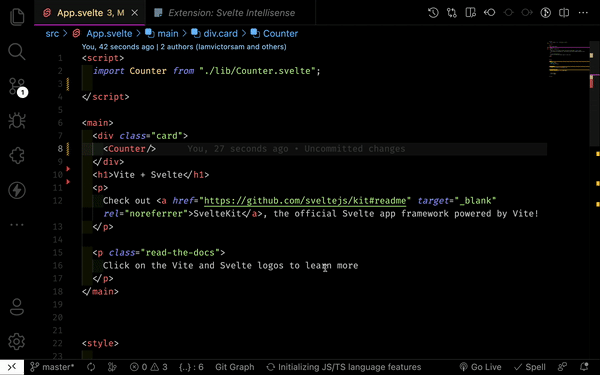This screenshot has height=375, width=600.
Task: Open Git Graph from status bar
Action: 235,367
